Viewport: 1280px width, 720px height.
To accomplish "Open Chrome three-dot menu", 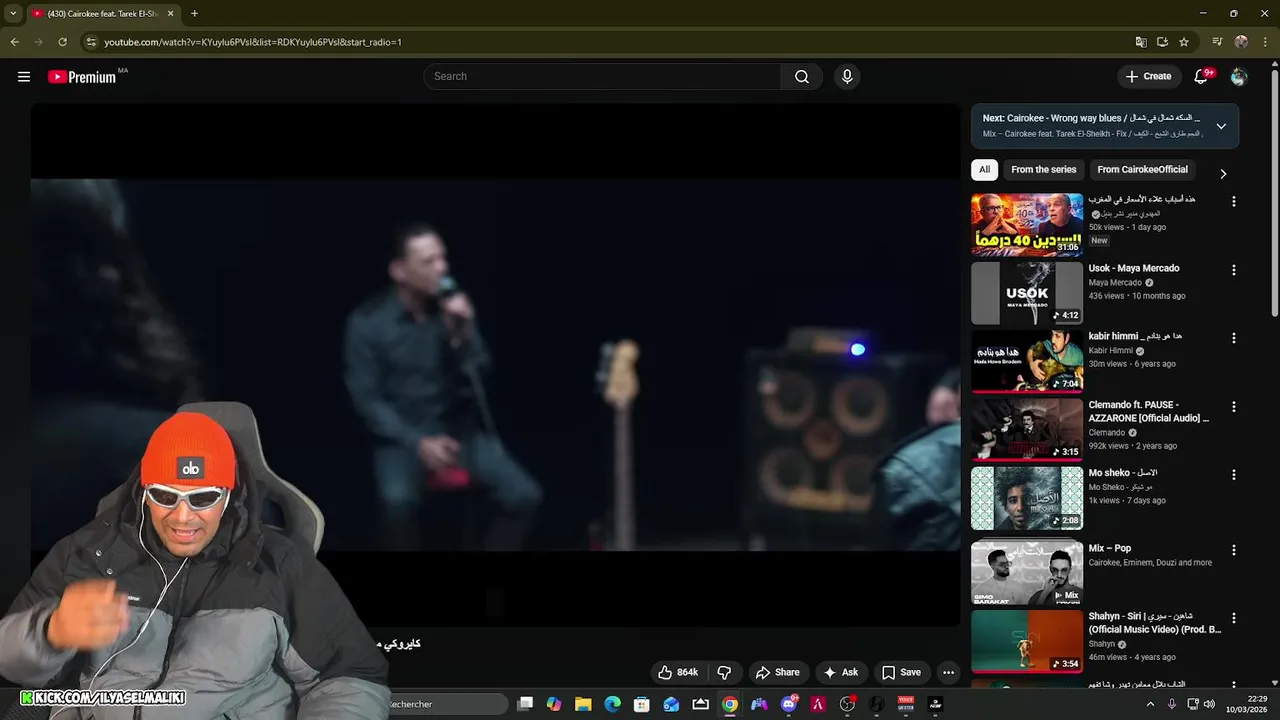I will point(1264,42).
